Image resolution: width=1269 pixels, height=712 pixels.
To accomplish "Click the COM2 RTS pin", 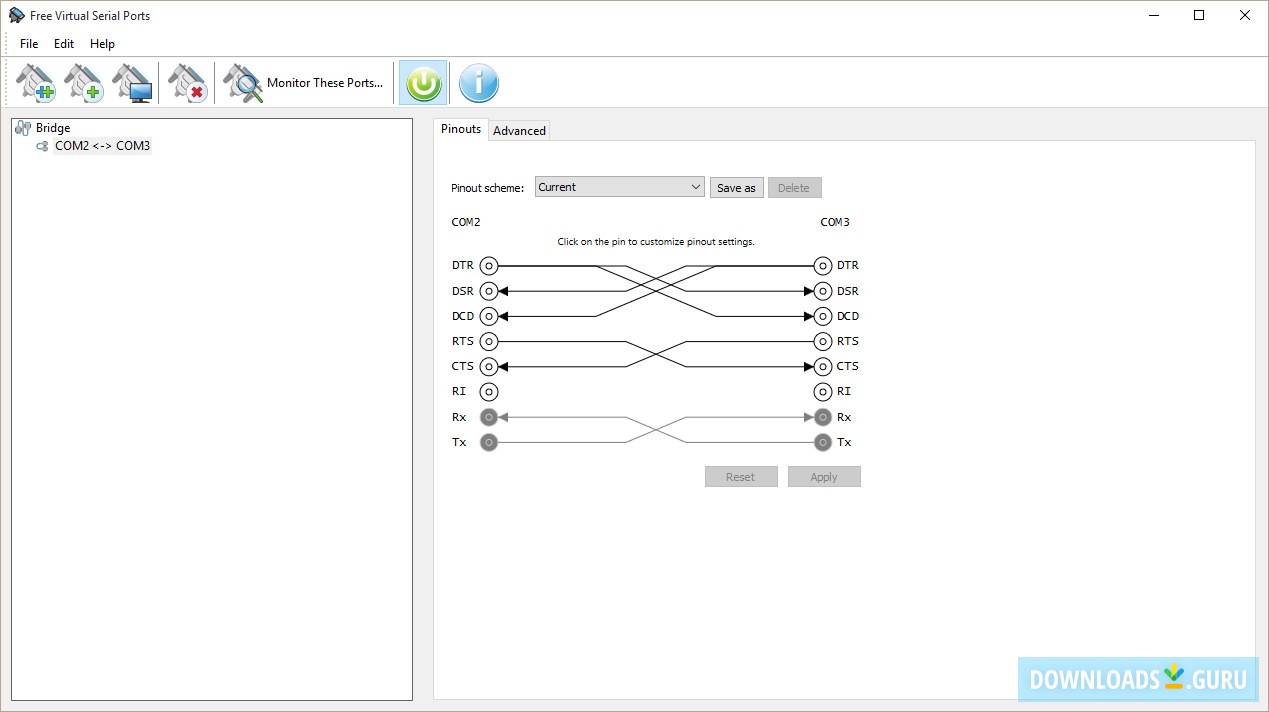I will (489, 342).
